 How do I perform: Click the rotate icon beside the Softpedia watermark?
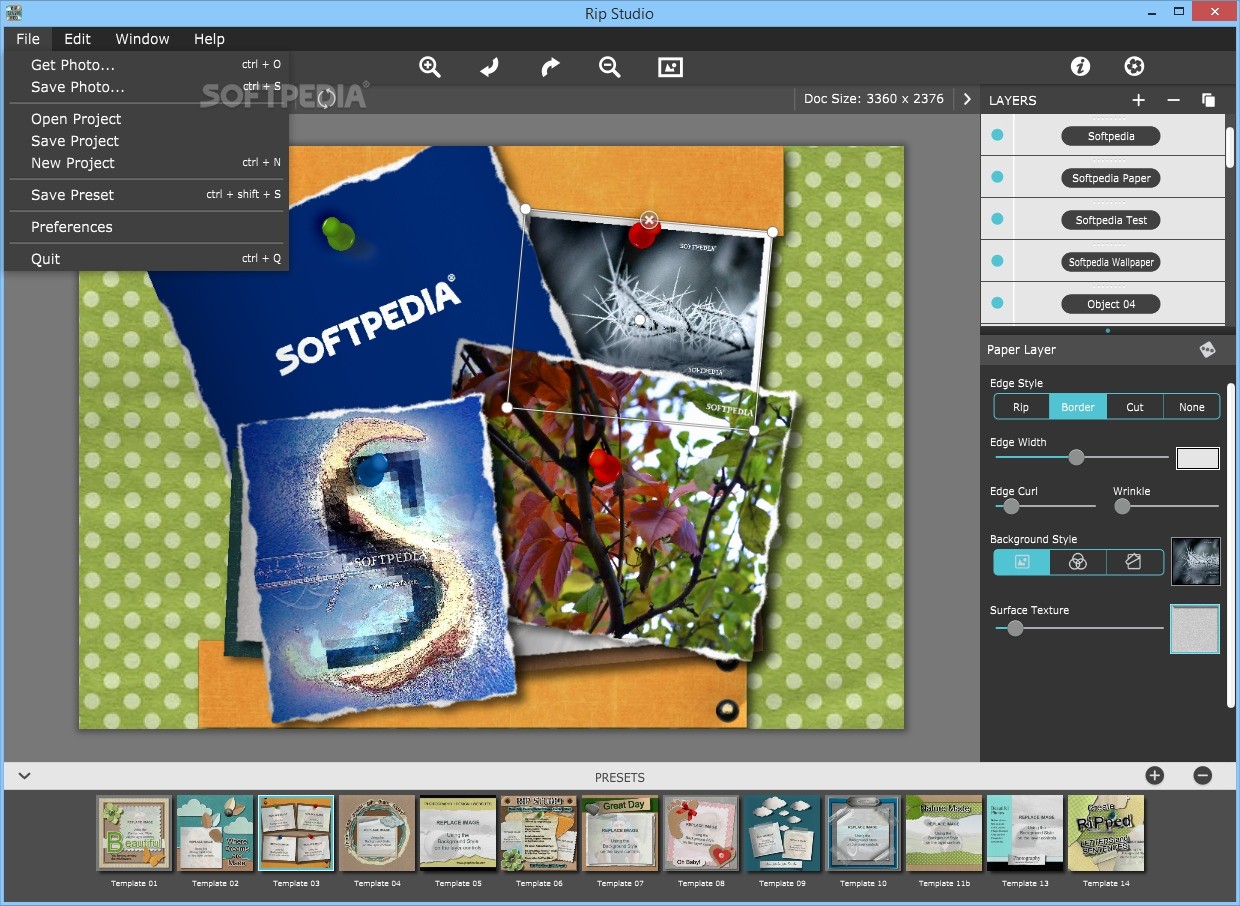(327, 98)
